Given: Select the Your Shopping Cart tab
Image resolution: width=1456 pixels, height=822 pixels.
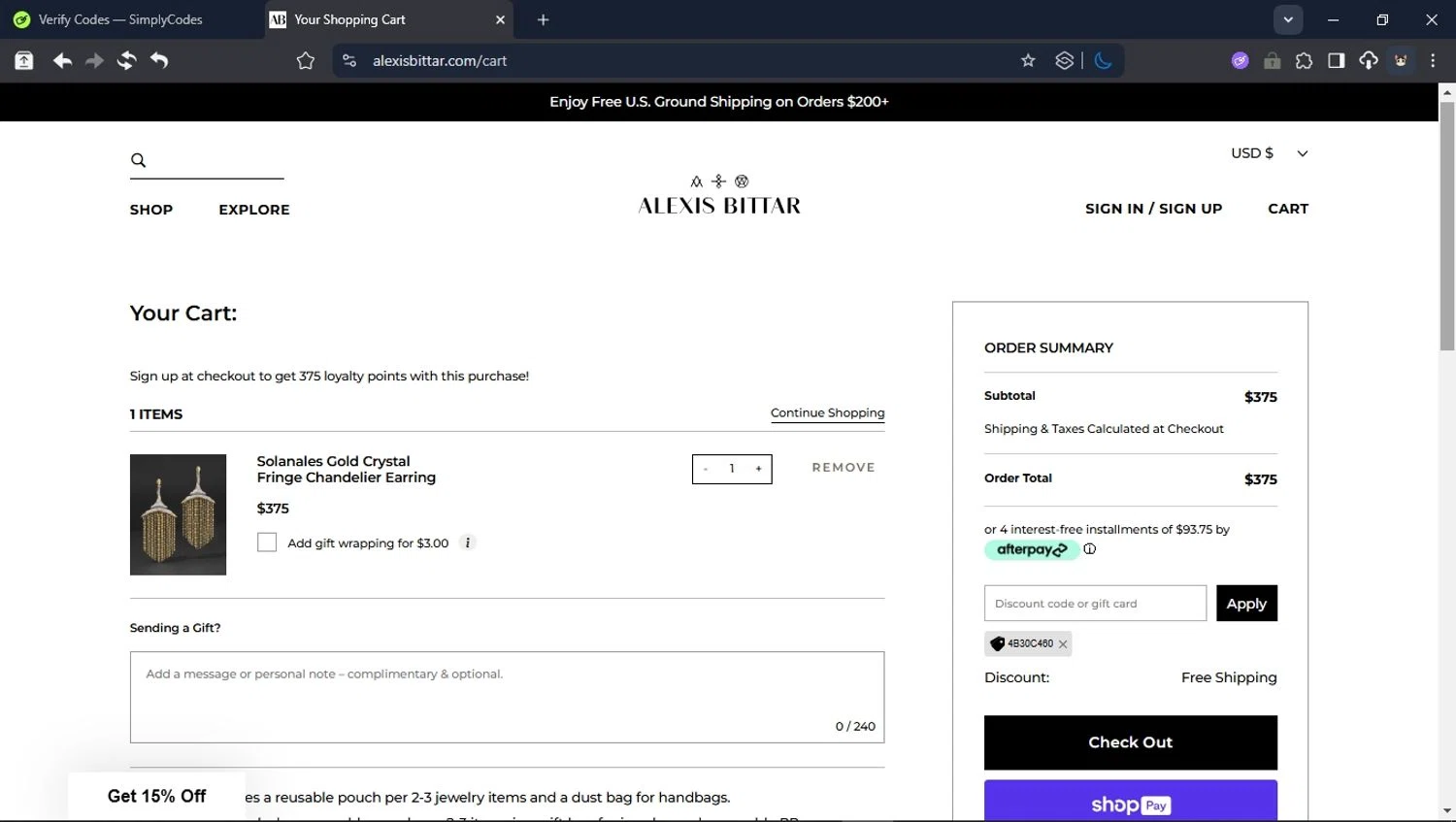Looking at the screenshot, I should point(388,19).
